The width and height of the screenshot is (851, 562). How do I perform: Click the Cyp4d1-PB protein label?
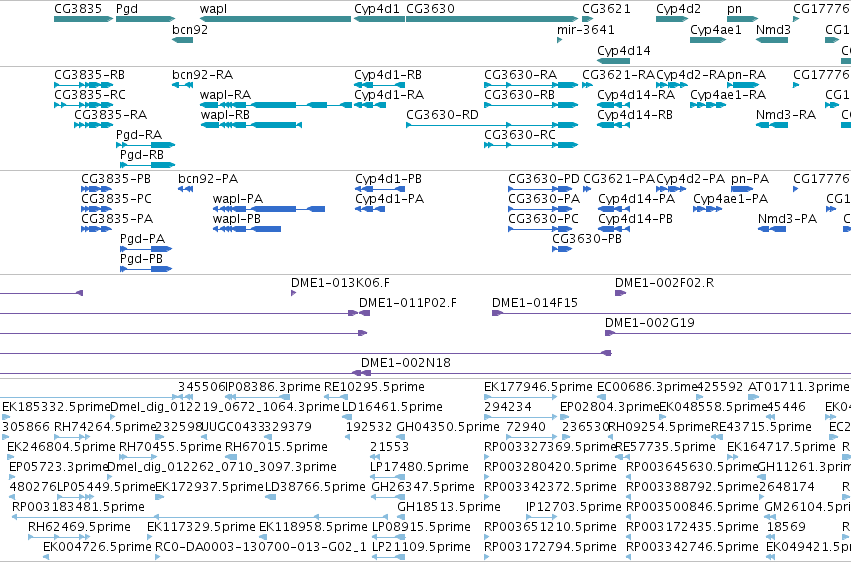[x=389, y=180]
